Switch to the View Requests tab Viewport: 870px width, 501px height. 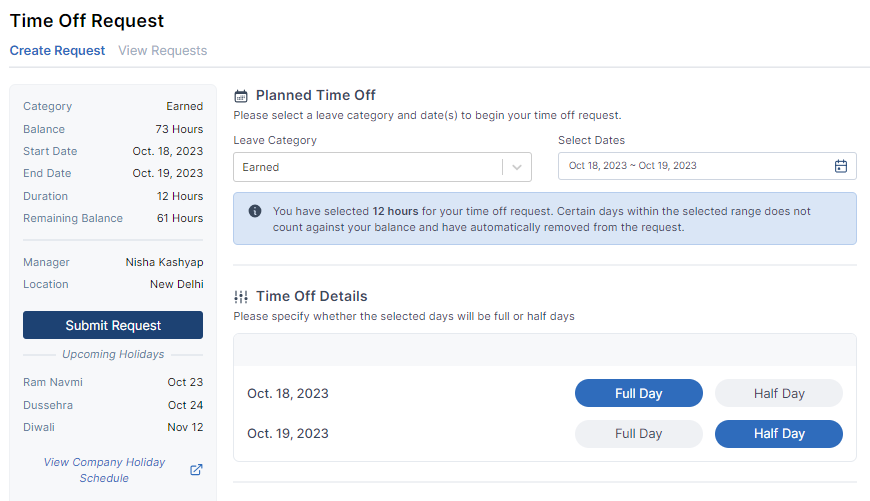point(163,50)
